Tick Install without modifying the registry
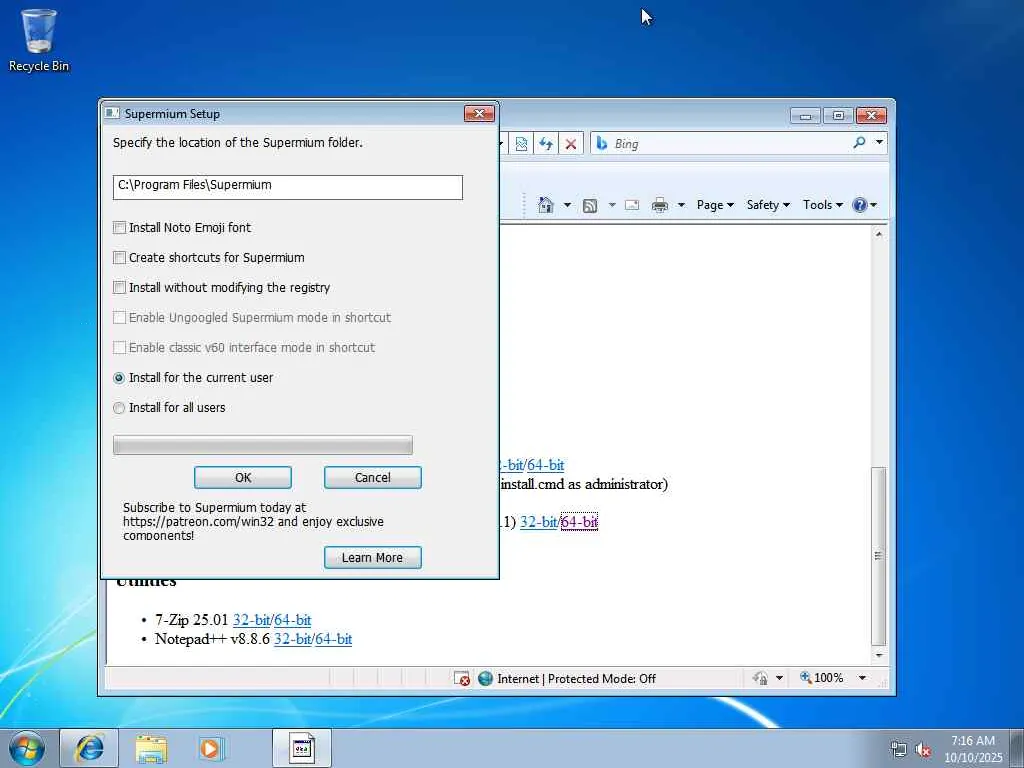The image size is (1024, 768). (120, 287)
